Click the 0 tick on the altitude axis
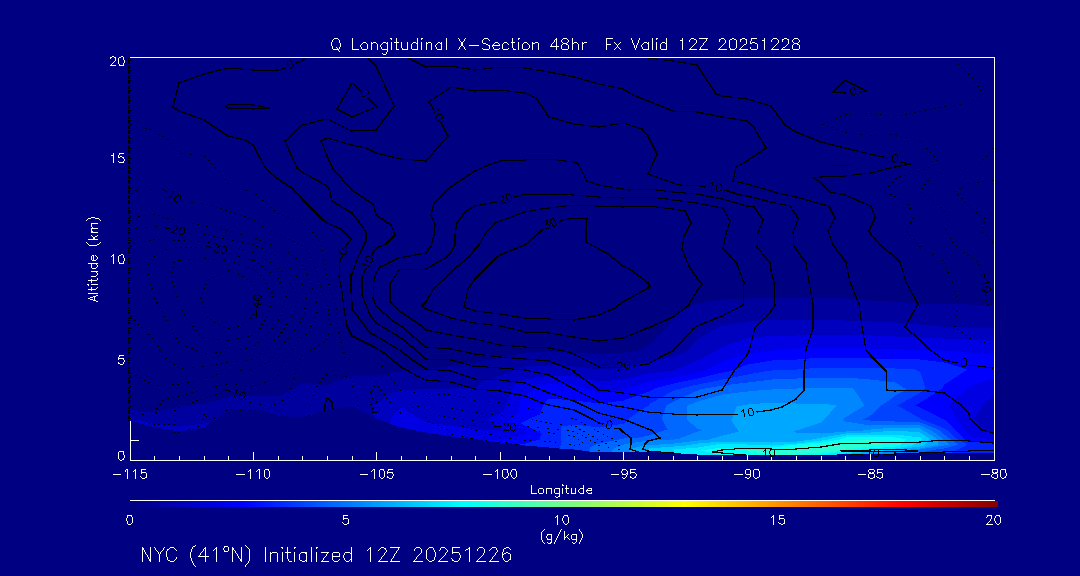 (121, 455)
